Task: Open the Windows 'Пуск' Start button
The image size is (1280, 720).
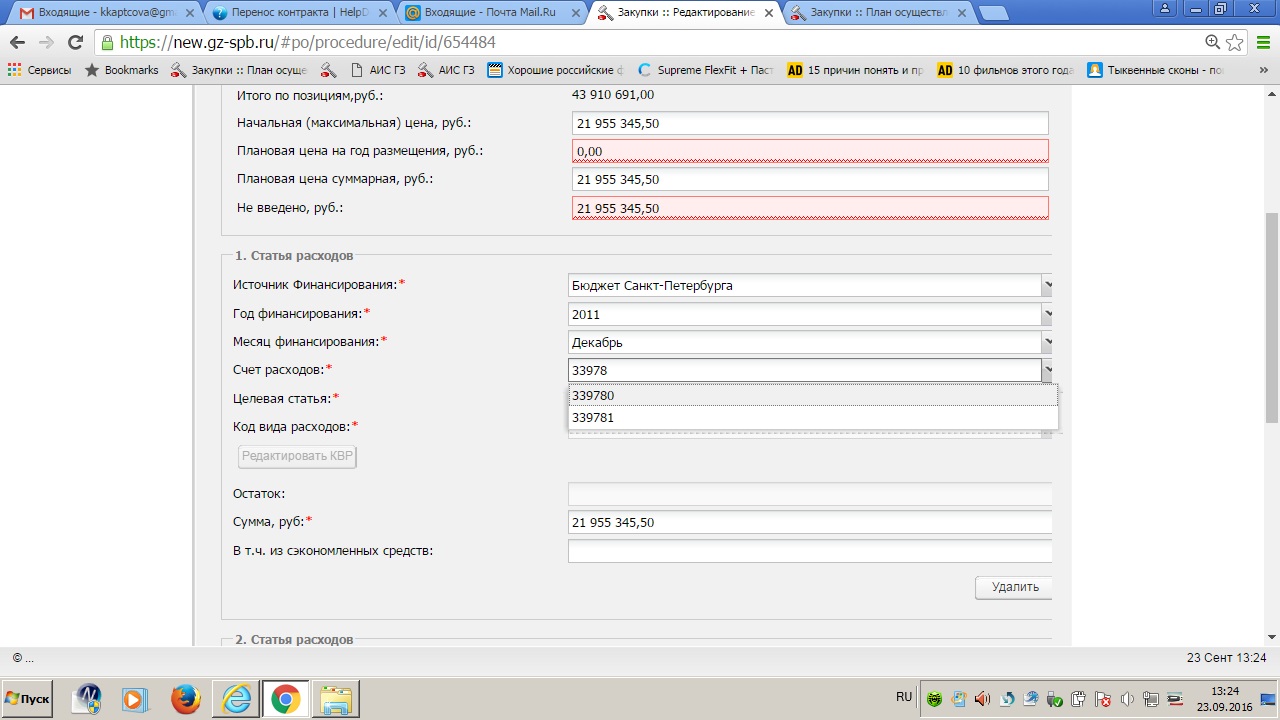Action: [x=27, y=698]
